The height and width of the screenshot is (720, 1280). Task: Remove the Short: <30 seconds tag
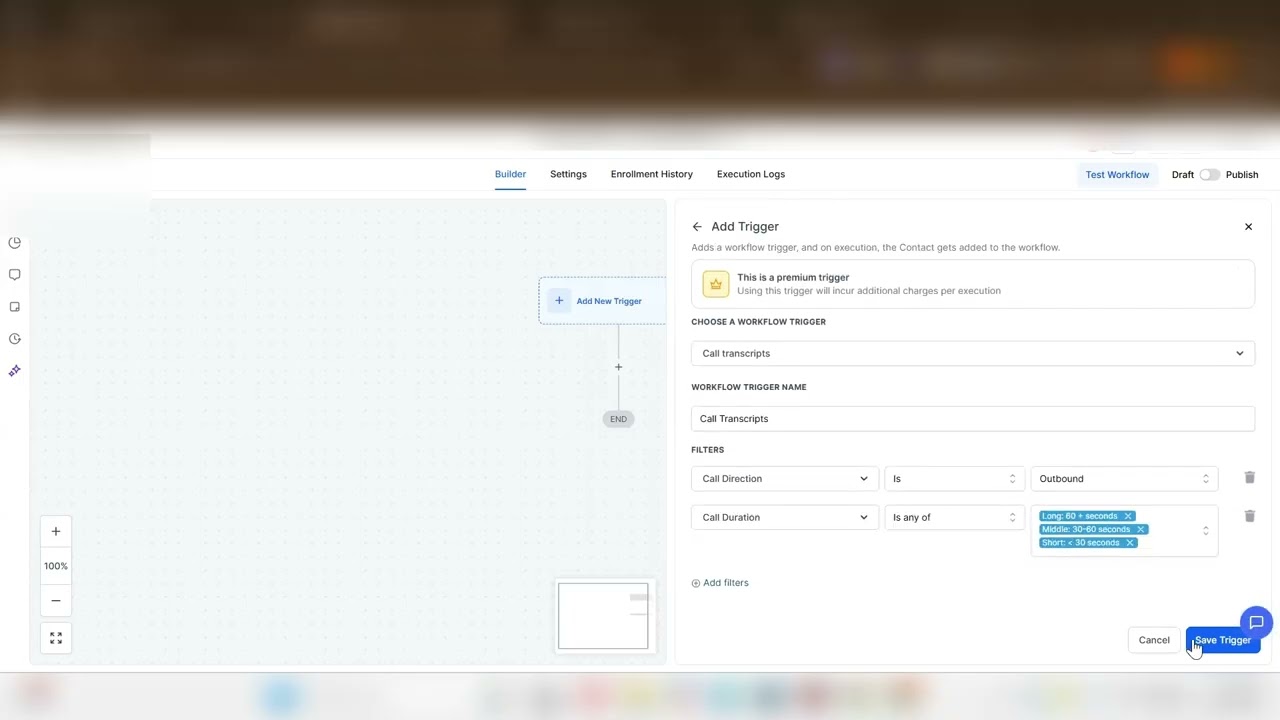click(1130, 542)
